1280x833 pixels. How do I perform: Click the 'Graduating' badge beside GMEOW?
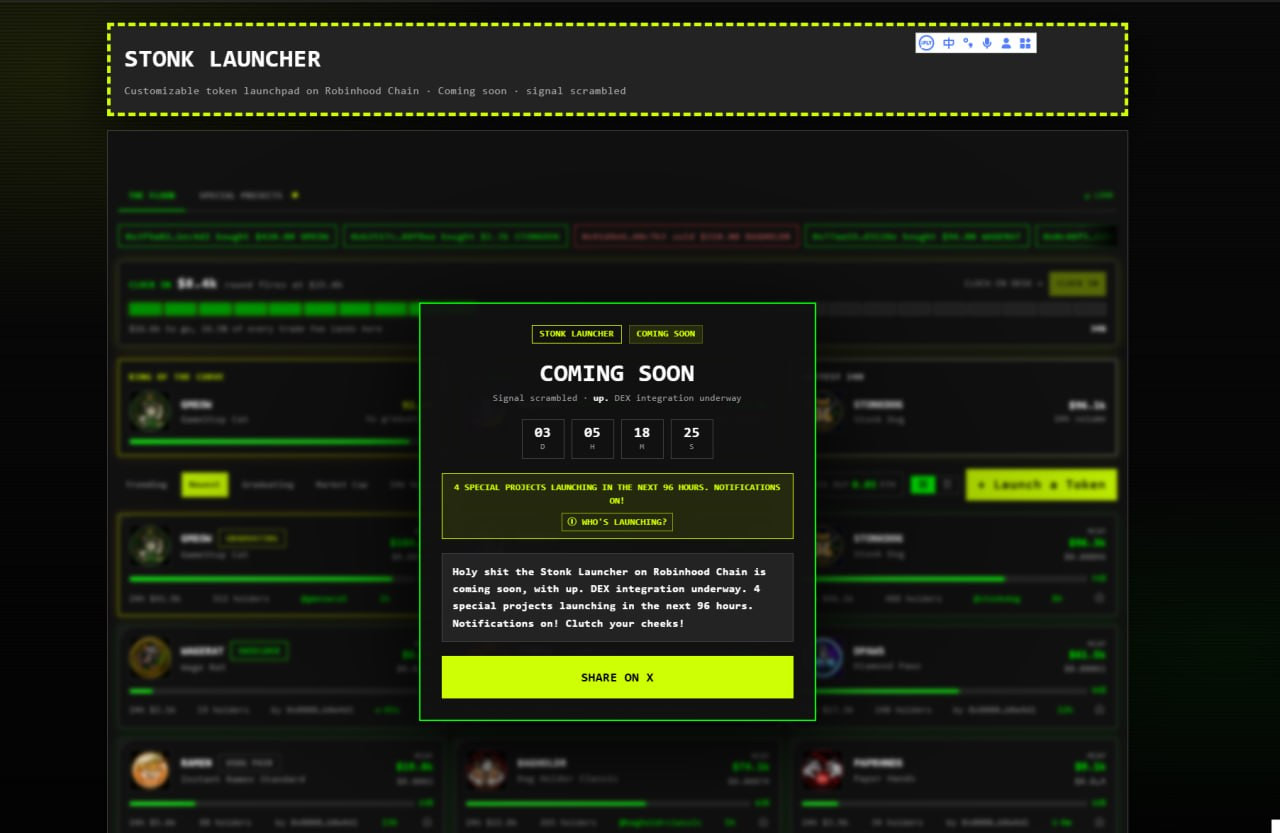[x=252, y=538]
